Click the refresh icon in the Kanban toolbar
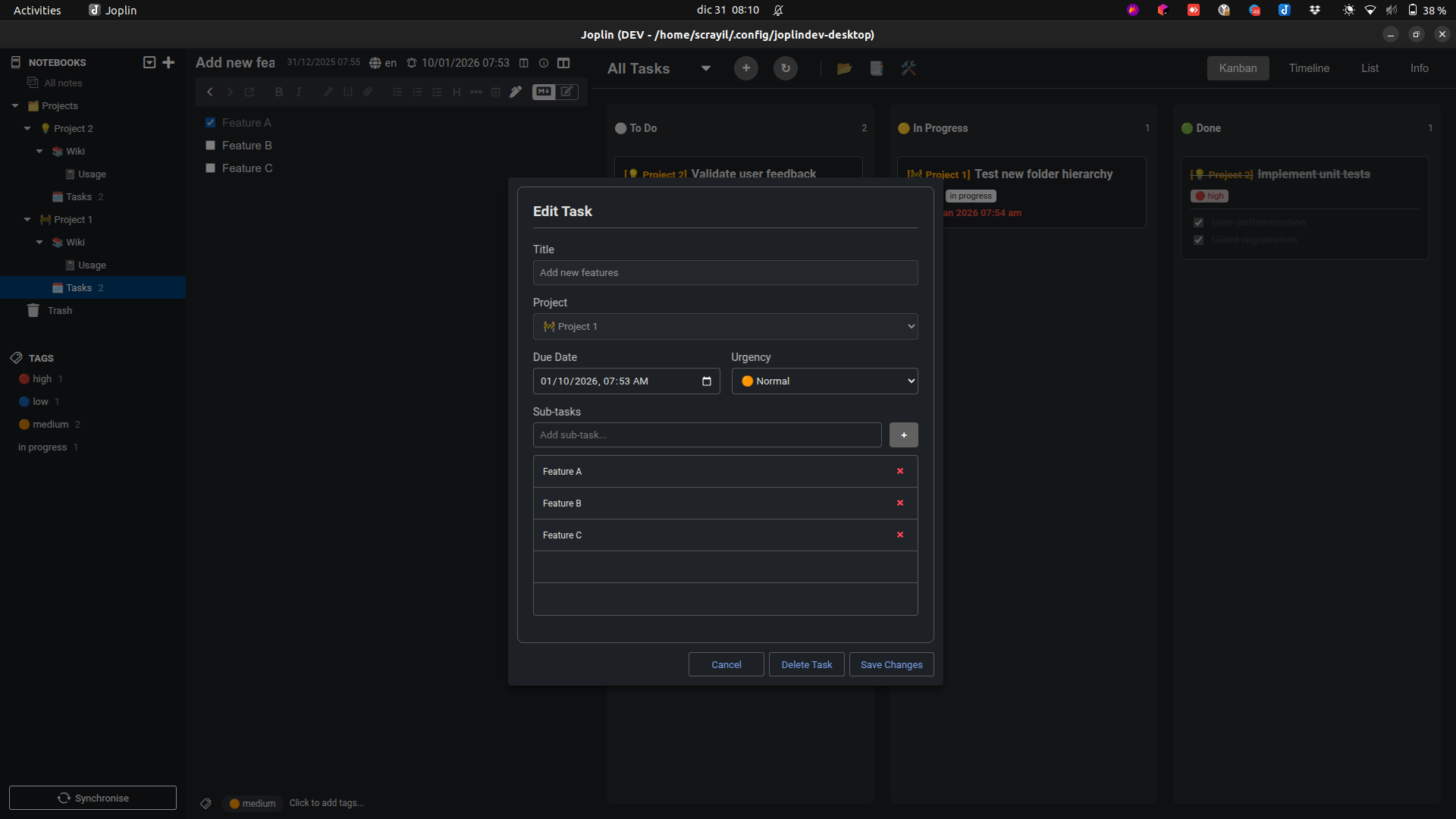The image size is (1456, 819). point(786,68)
